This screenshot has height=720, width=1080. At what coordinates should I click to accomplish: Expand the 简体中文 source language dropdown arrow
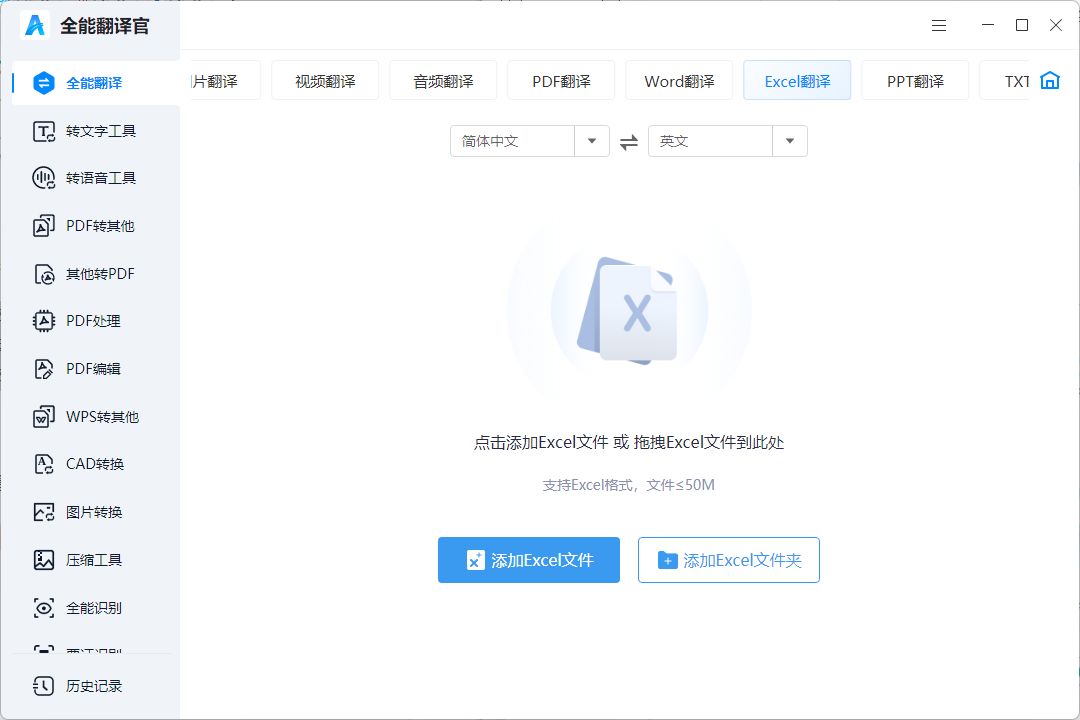point(592,141)
